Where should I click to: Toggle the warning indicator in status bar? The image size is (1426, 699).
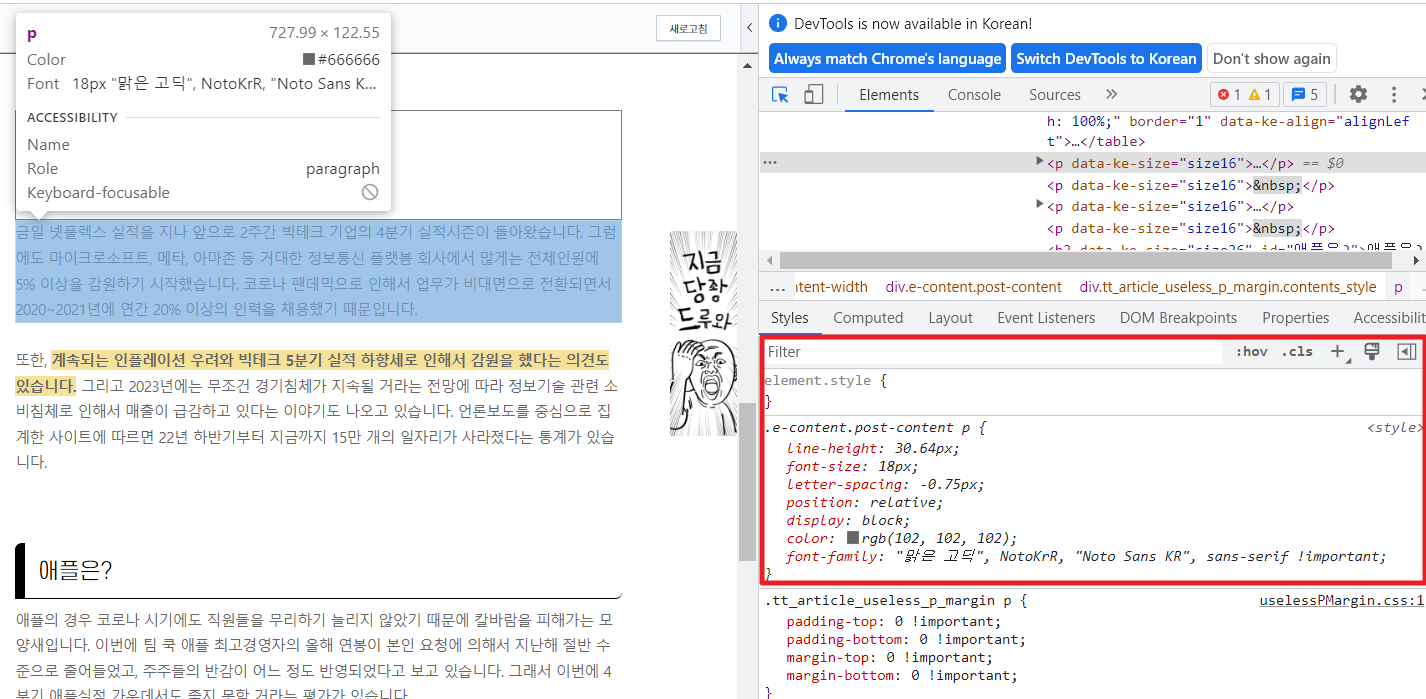point(1256,94)
